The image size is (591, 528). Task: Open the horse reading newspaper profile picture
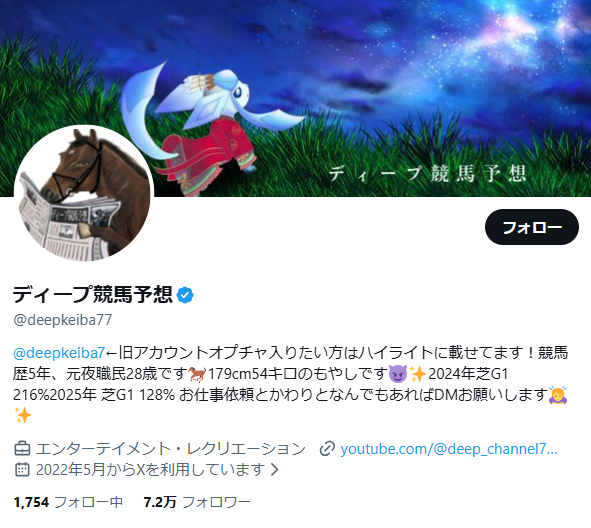84,194
